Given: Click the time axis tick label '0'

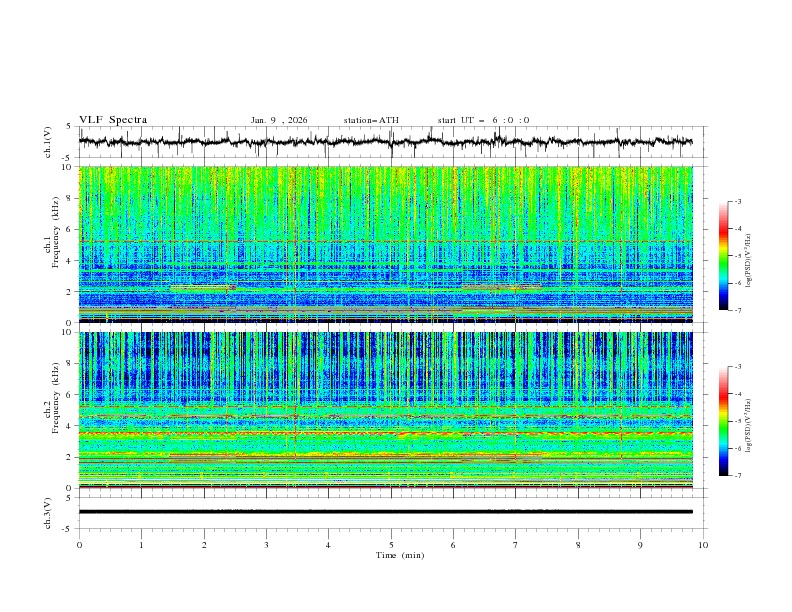Looking at the screenshot, I should click(79, 545).
